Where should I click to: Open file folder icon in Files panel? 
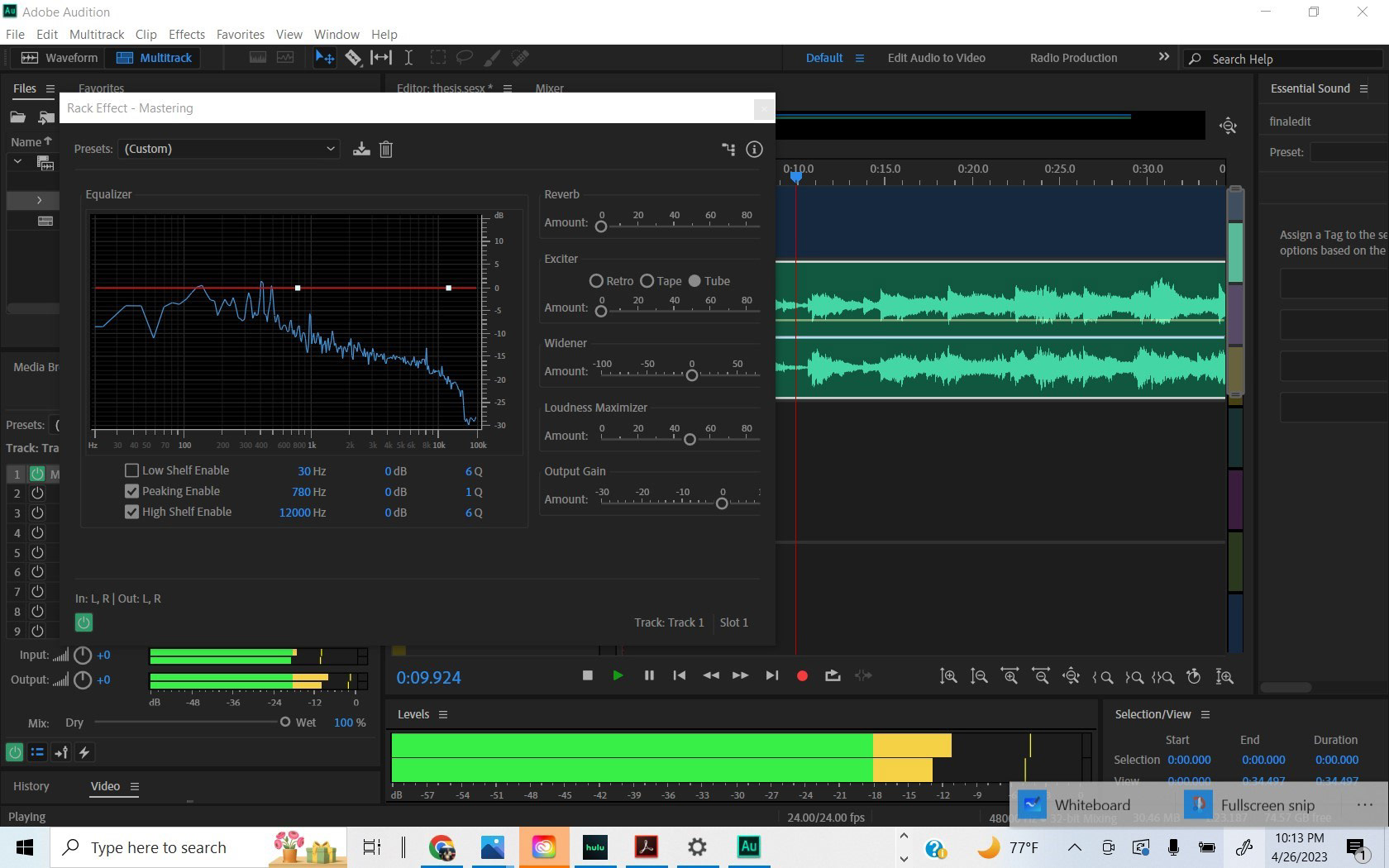17,117
